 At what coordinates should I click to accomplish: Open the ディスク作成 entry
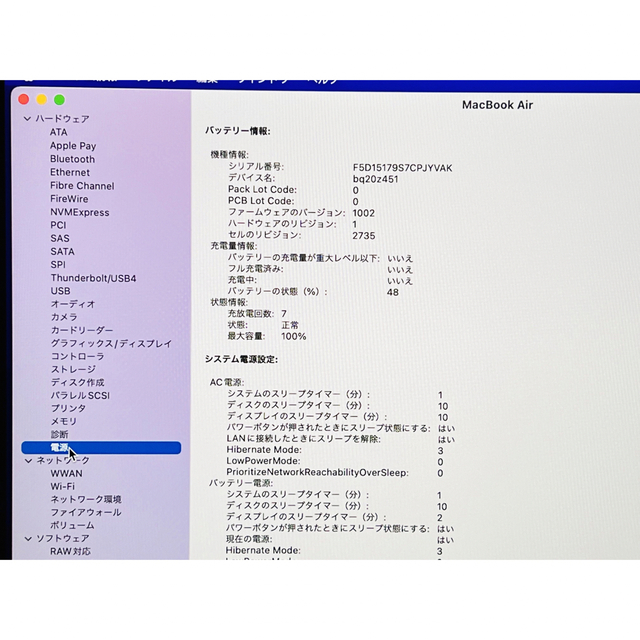pos(78,382)
